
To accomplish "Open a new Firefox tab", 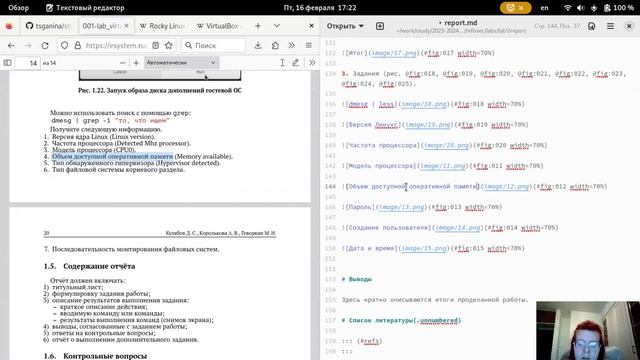I will coord(258,26).
